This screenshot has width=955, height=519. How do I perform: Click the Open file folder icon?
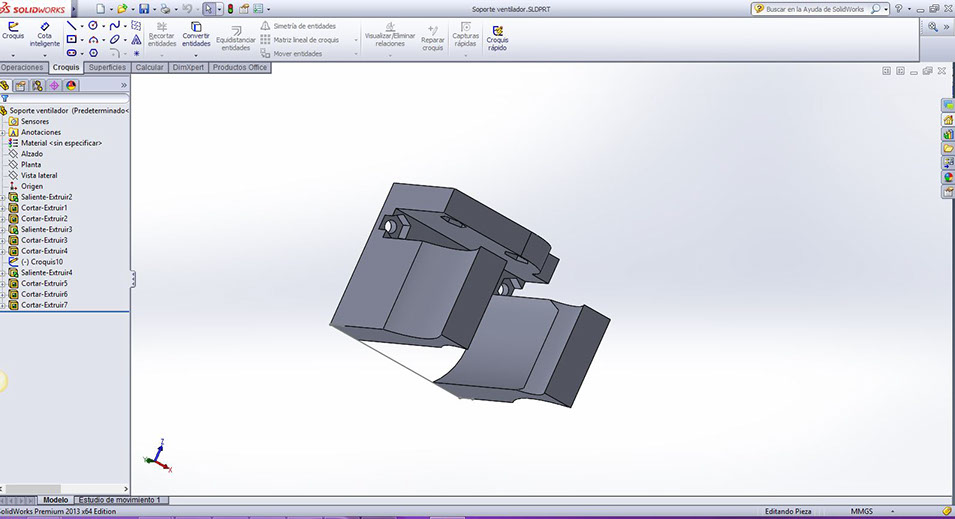coord(122,9)
